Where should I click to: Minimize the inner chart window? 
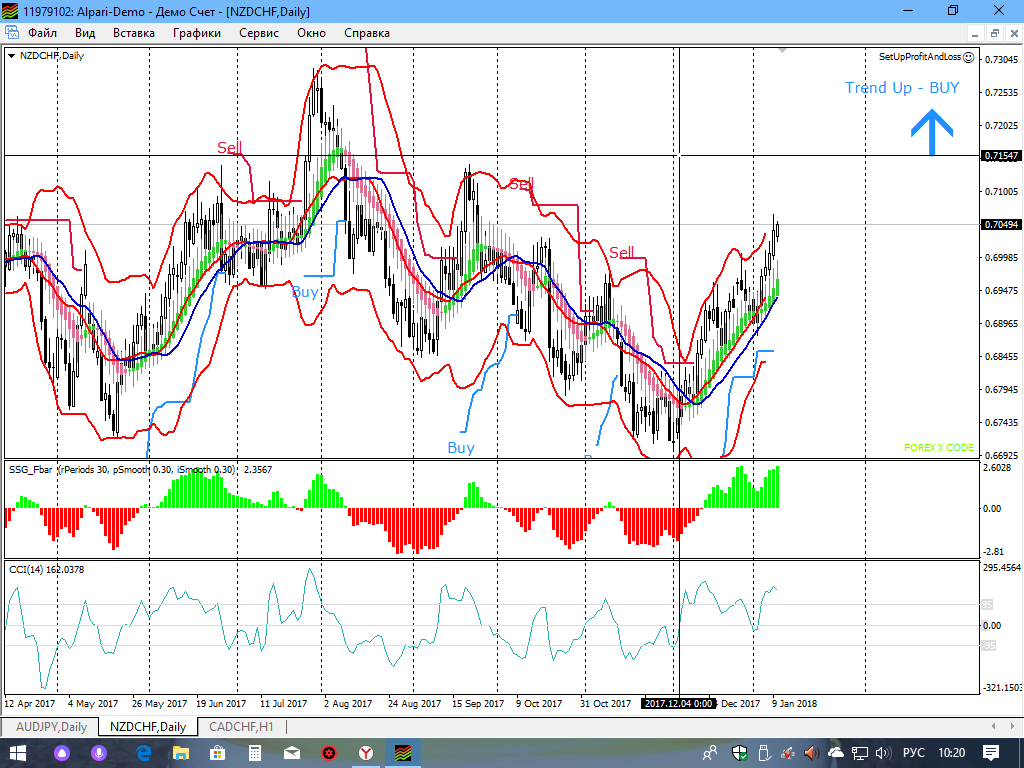(x=976, y=33)
